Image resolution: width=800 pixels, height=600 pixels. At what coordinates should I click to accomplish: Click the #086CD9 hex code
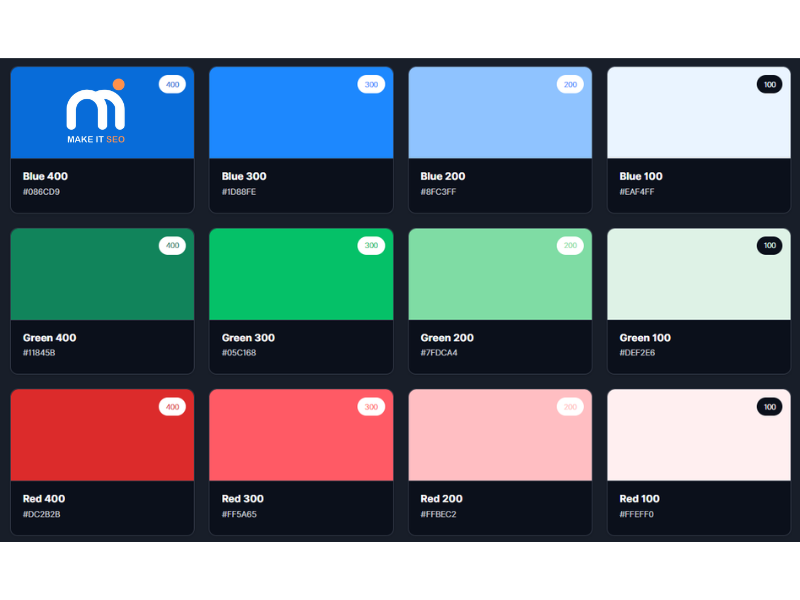[41, 192]
